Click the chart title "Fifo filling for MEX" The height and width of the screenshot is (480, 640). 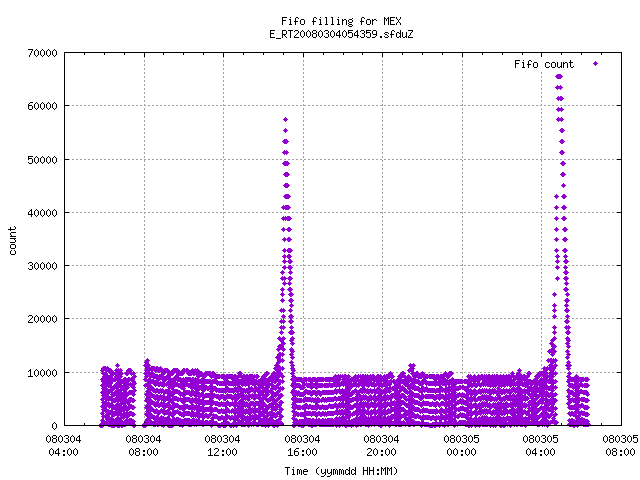tap(341, 21)
